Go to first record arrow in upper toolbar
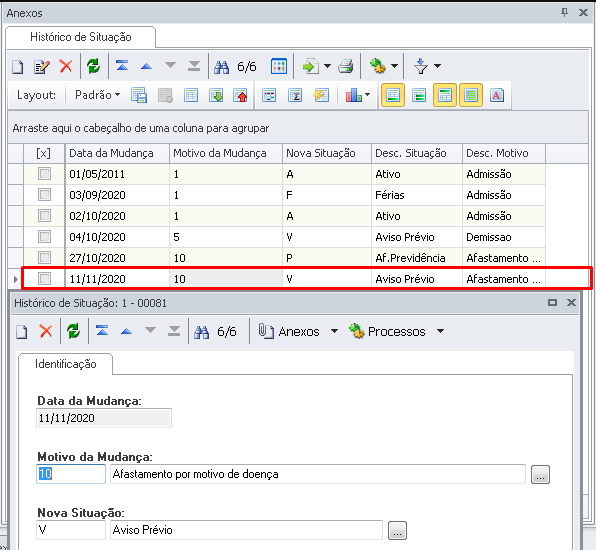Viewport: 596px width, 550px height. (122, 65)
